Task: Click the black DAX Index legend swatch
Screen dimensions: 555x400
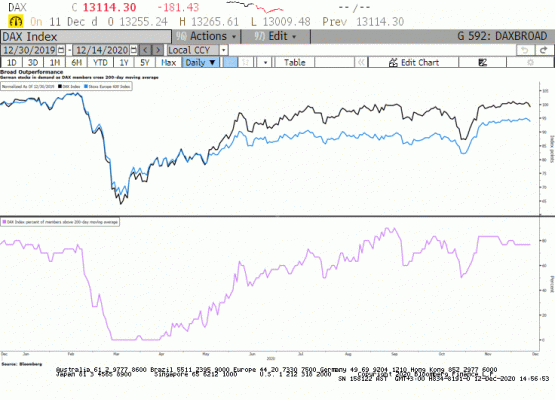Action: click(60, 86)
